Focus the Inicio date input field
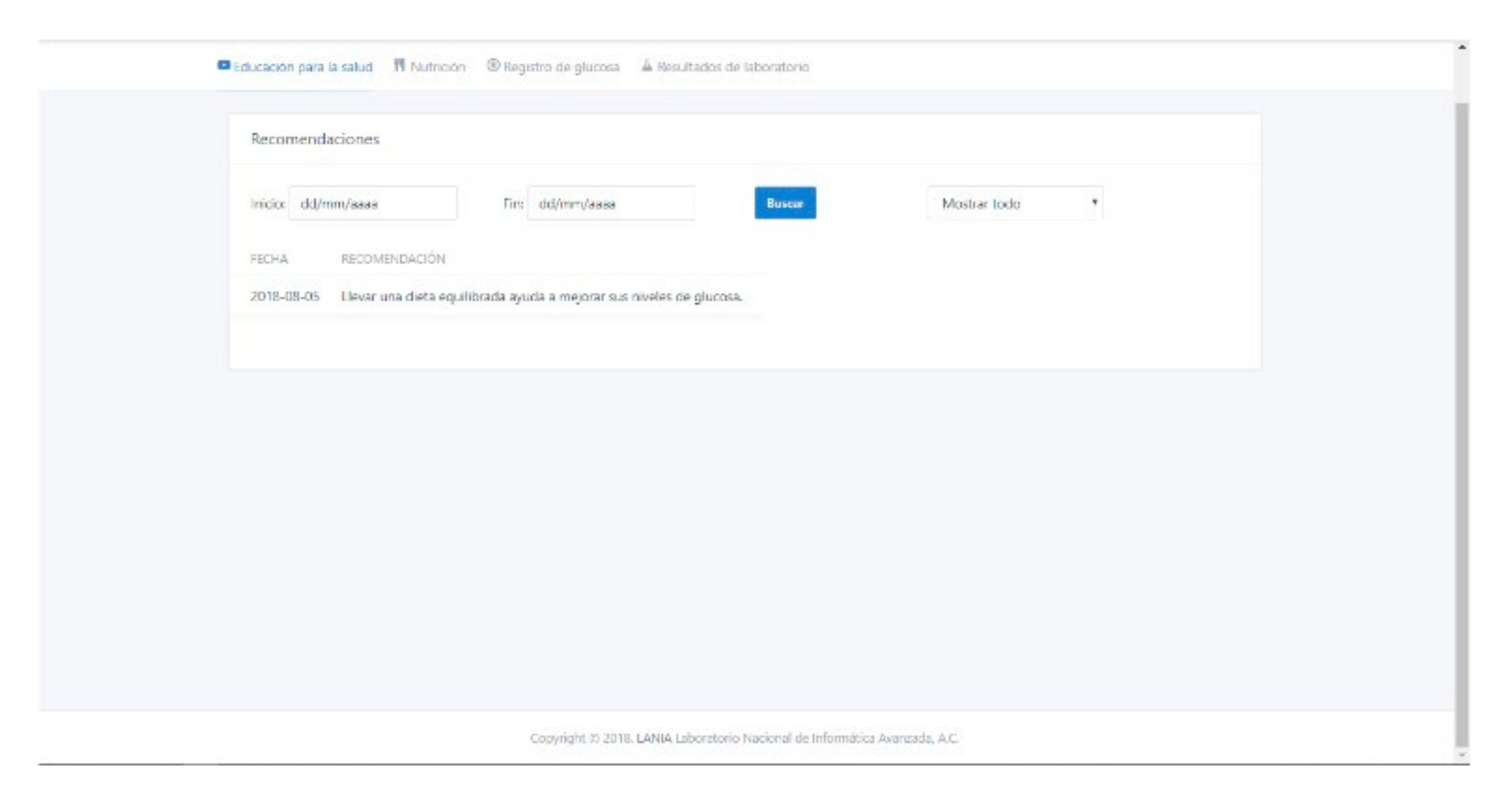 click(x=373, y=204)
